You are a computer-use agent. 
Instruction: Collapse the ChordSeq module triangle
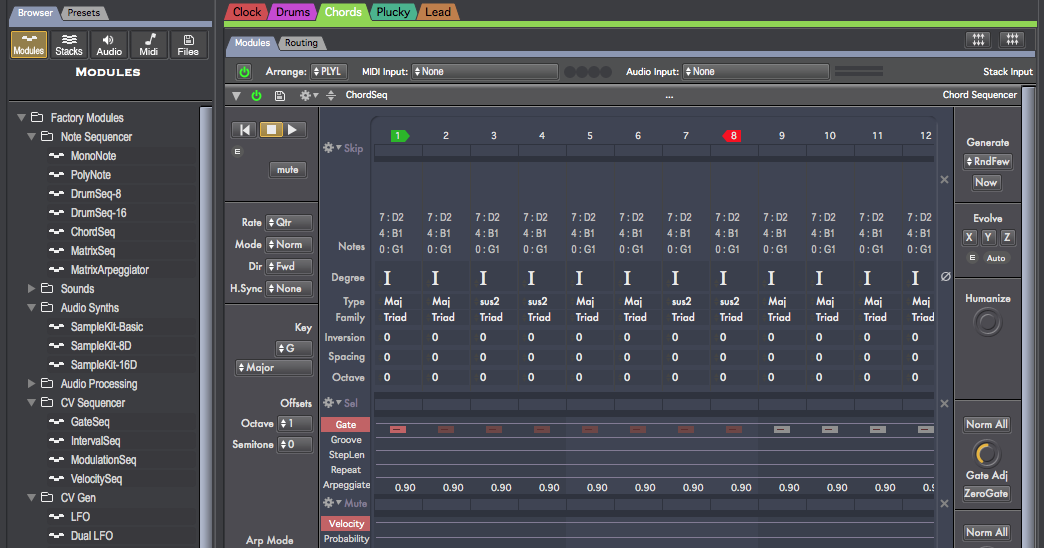236,96
